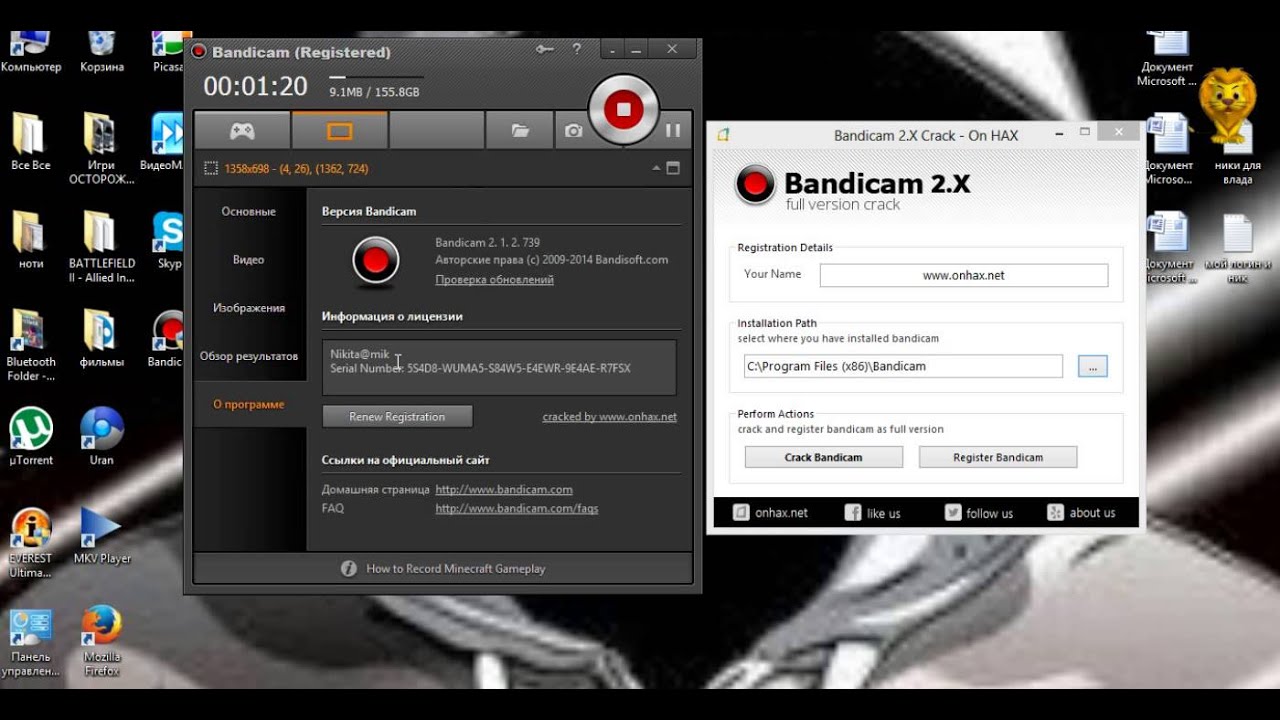Select the фильмы folder on desktop
This screenshot has width=1280, height=720.
tap(101, 339)
